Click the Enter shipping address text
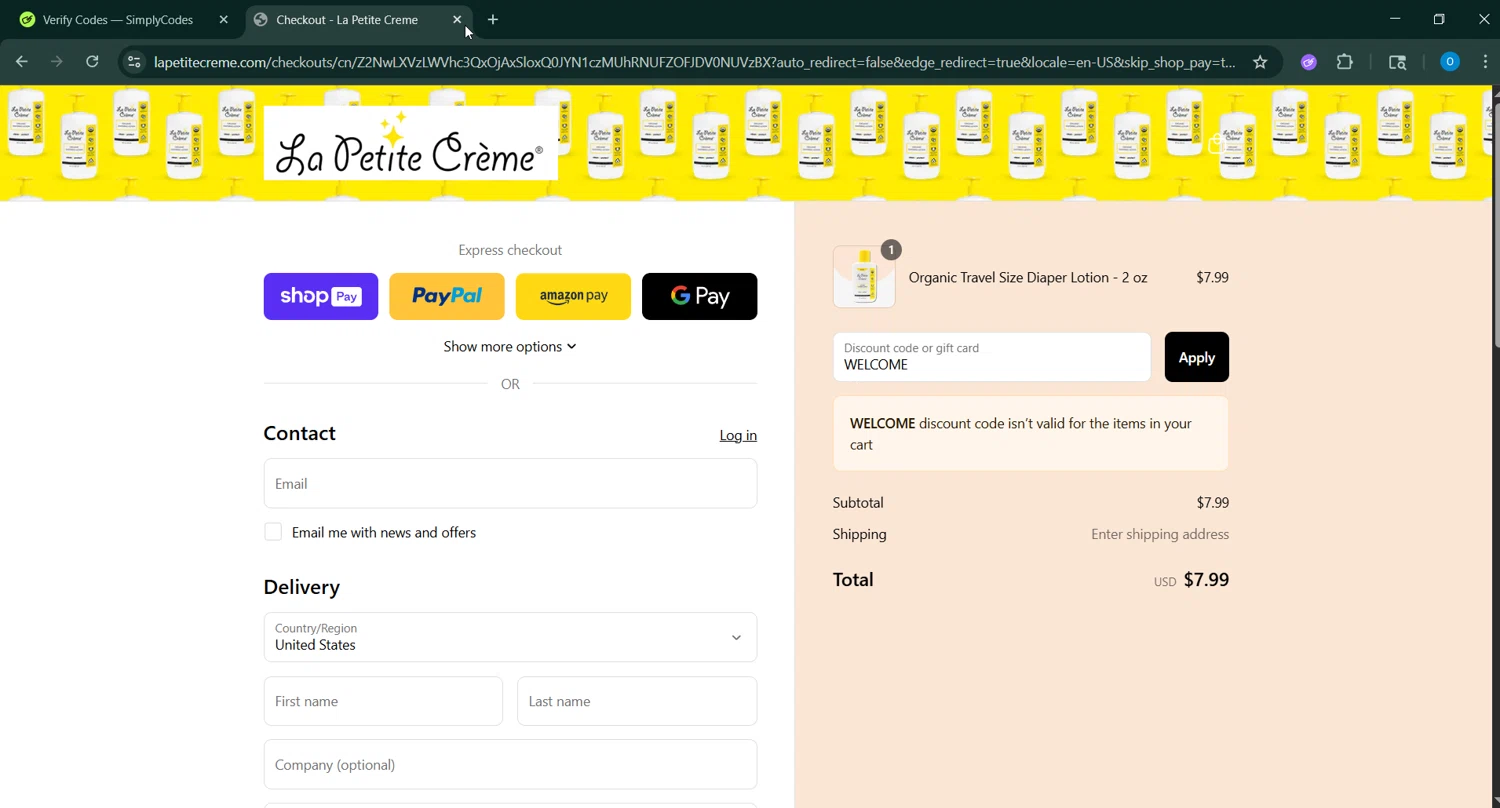The width and height of the screenshot is (1500, 808). click(1160, 534)
